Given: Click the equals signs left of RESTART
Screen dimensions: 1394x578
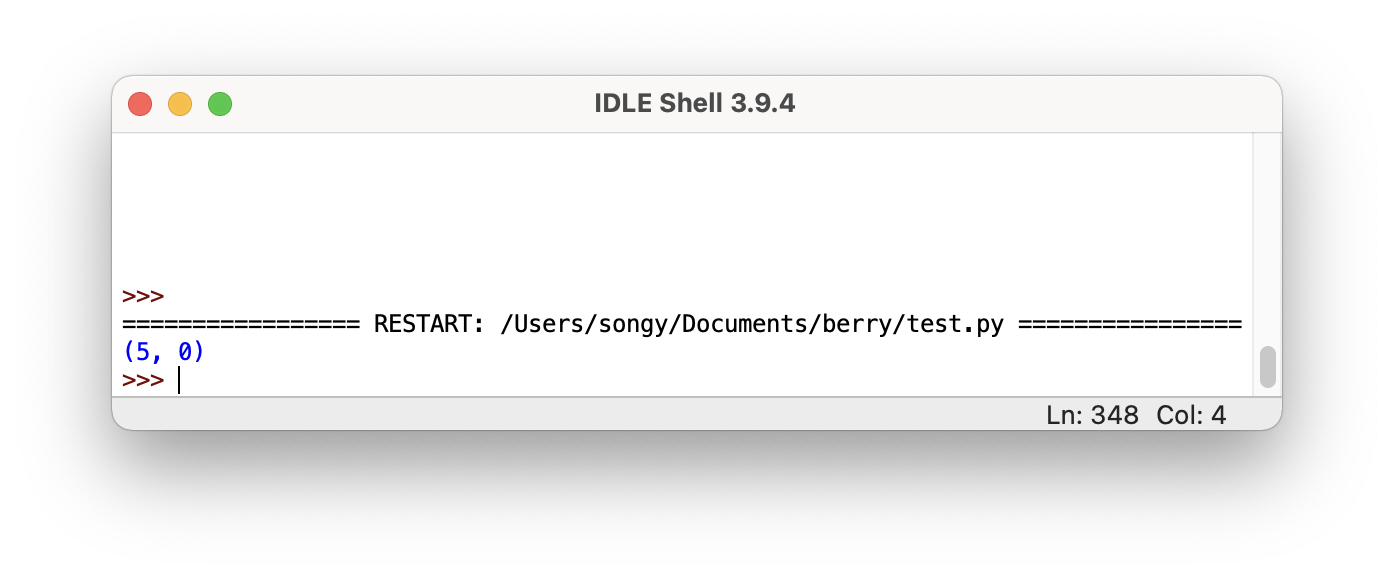Looking at the screenshot, I should (x=241, y=325).
